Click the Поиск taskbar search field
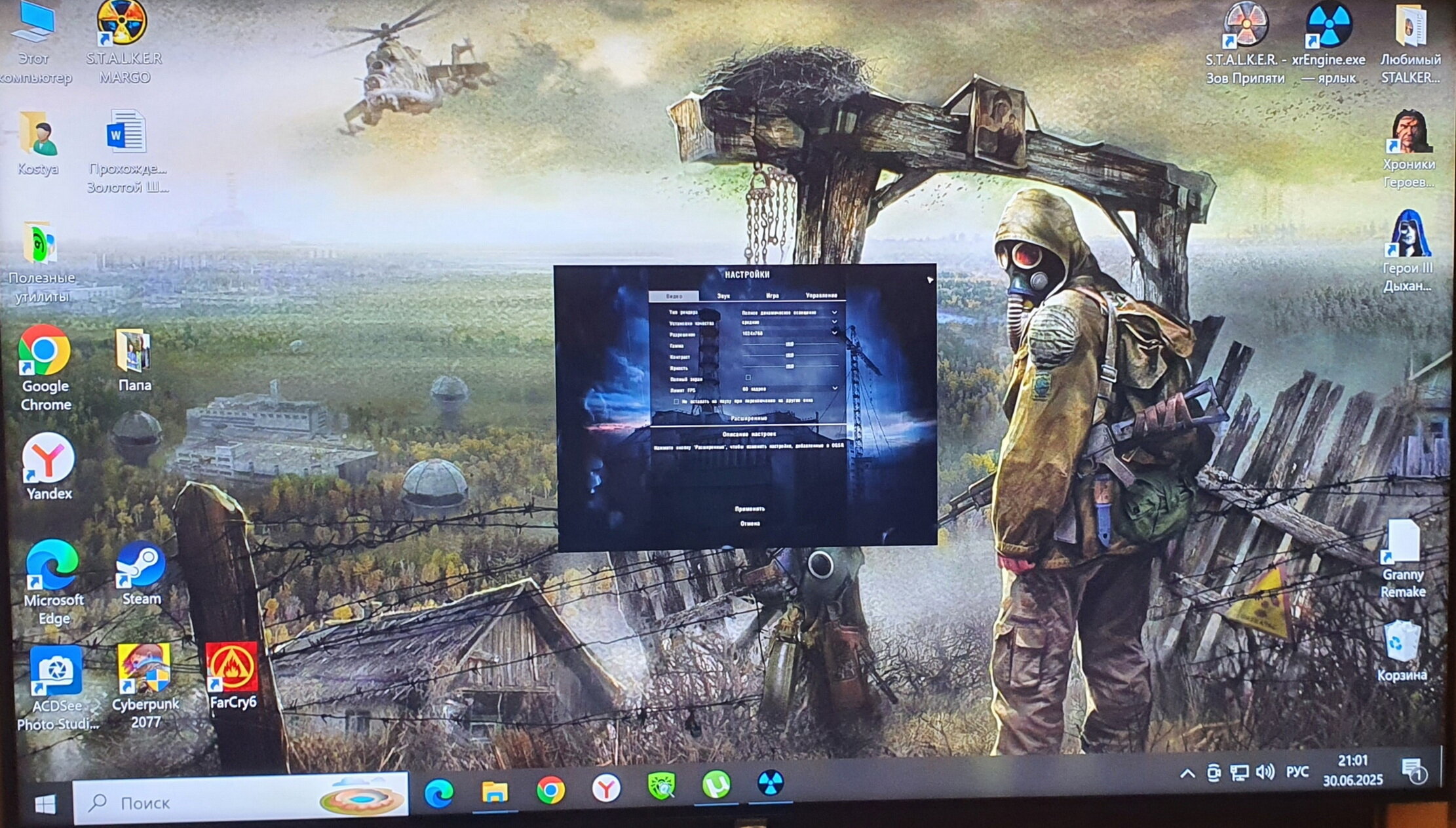 tap(240, 800)
